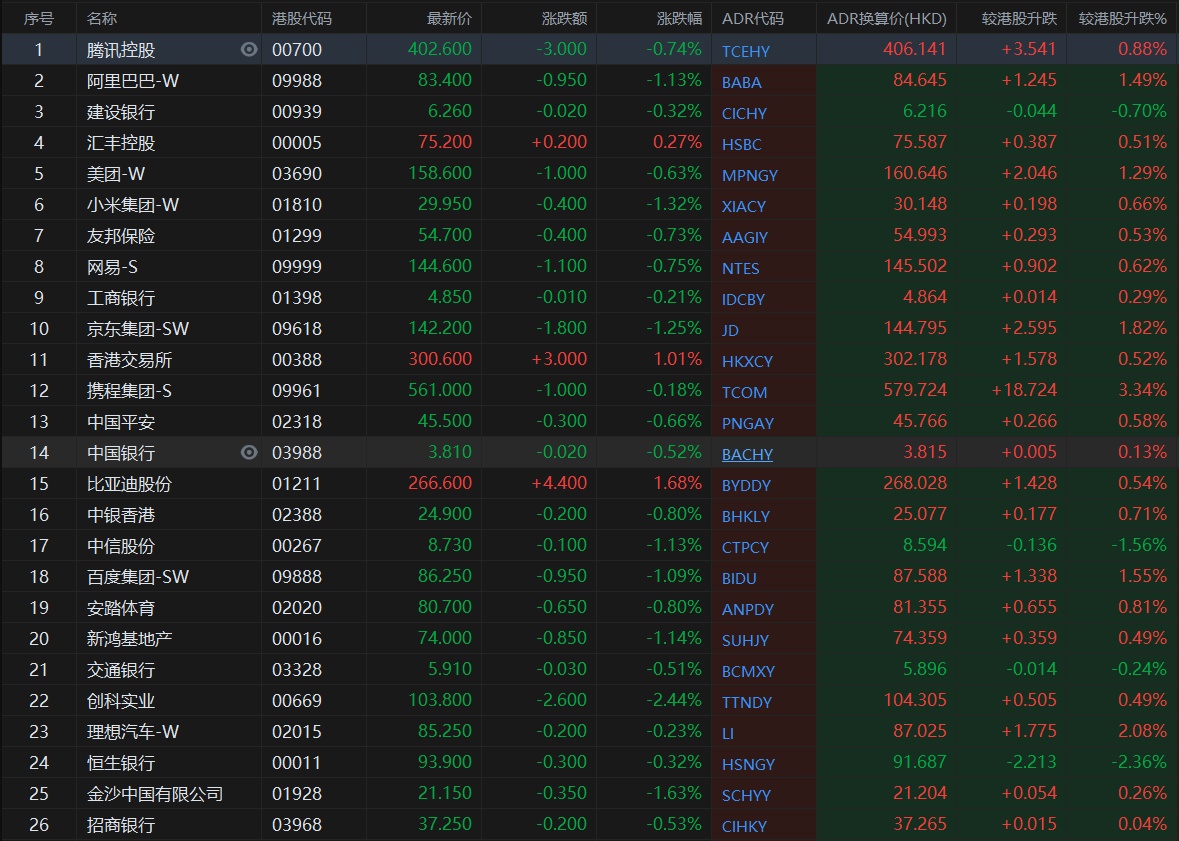This screenshot has height=841, width=1179.
Task: Open the HSNGY ADR code for 恒生银行
Action: coord(748,764)
